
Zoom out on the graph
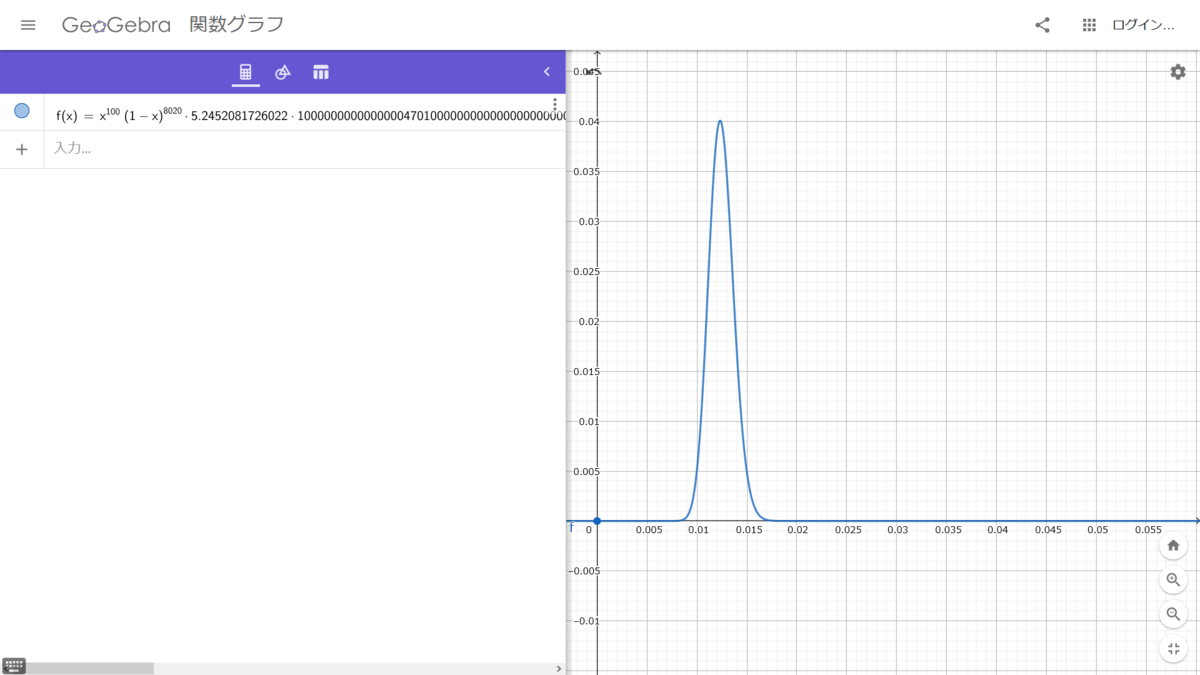(x=1174, y=614)
